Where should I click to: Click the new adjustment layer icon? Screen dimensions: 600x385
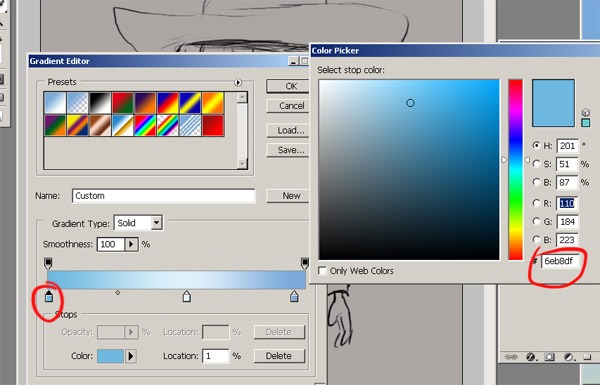[x=569, y=357]
